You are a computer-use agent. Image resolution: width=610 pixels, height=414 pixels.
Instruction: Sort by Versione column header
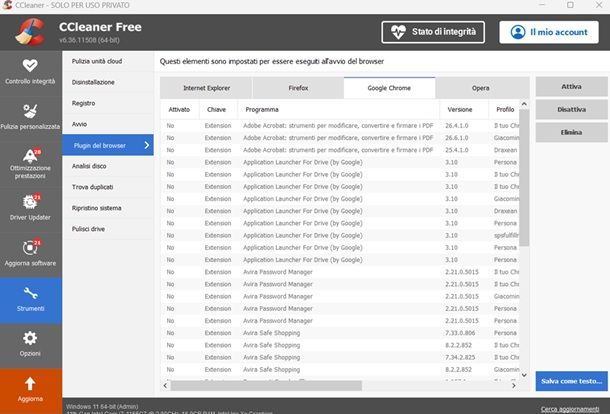click(464, 109)
